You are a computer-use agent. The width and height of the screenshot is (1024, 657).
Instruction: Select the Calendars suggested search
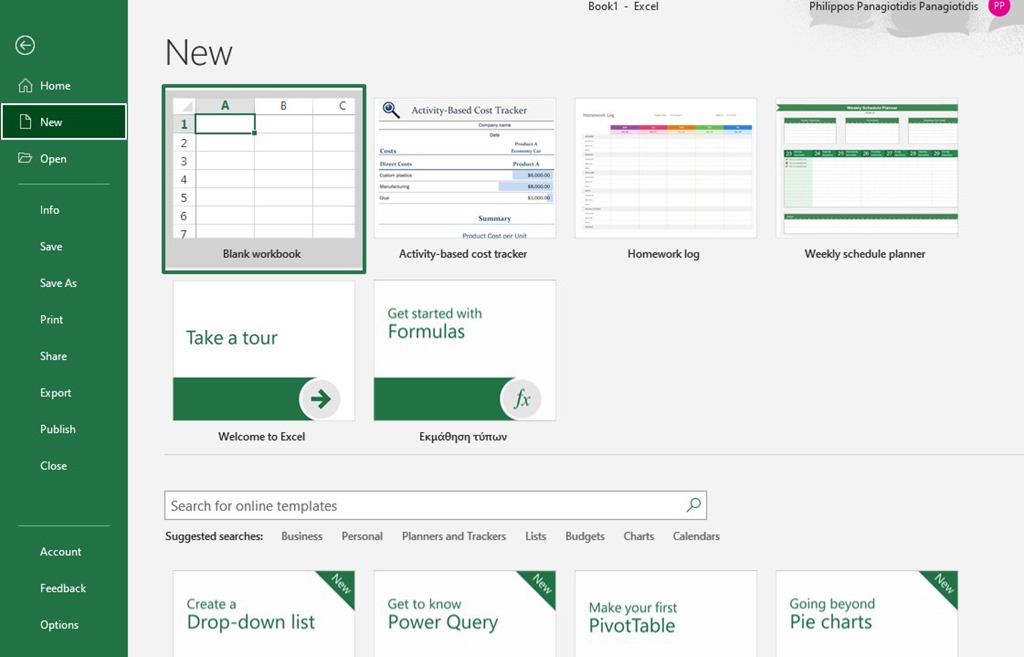696,536
